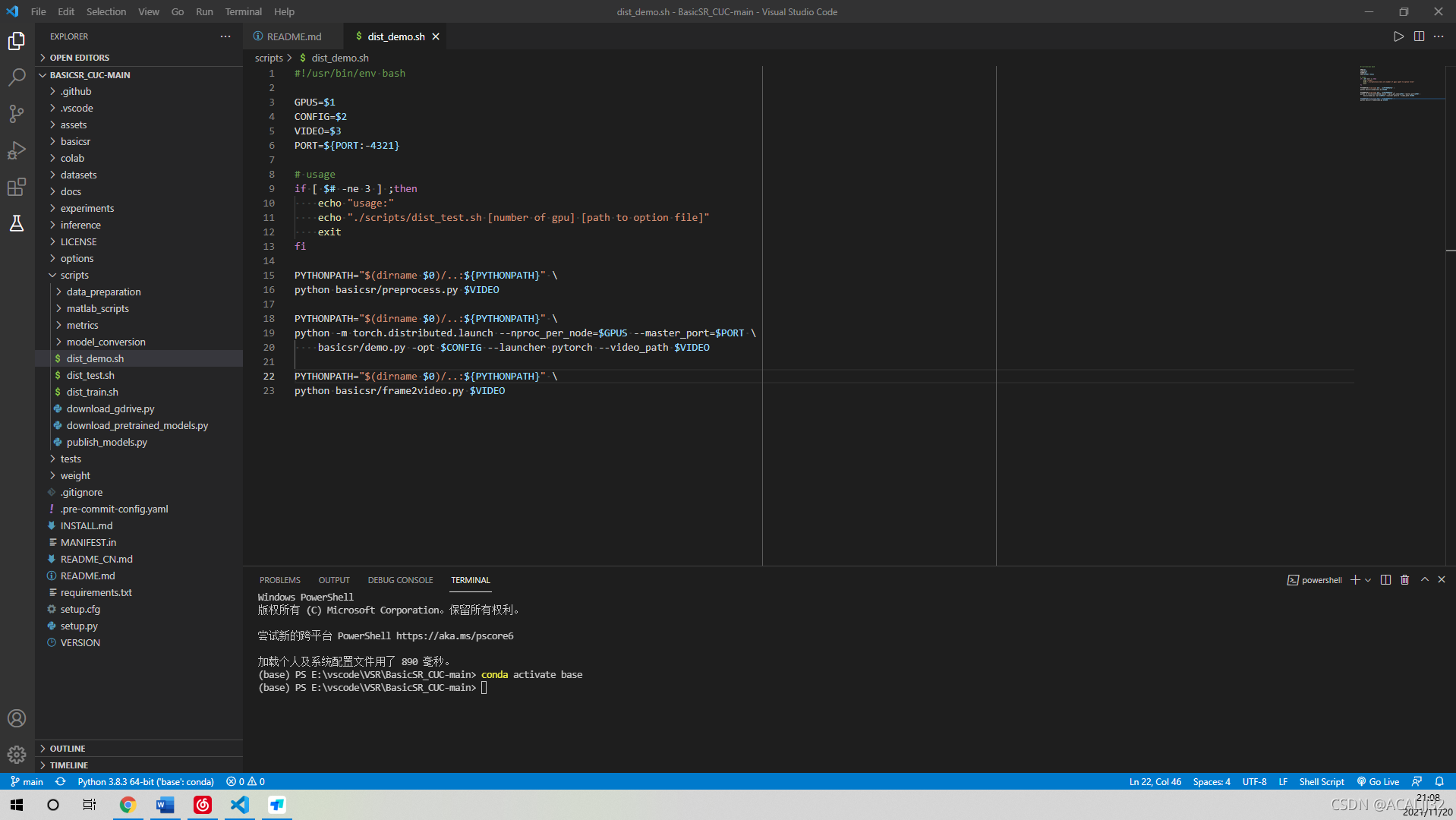Image resolution: width=1456 pixels, height=820 pixels.
Task: Change the UTF-8 encoding
Action: click(x=1254, y=781)
